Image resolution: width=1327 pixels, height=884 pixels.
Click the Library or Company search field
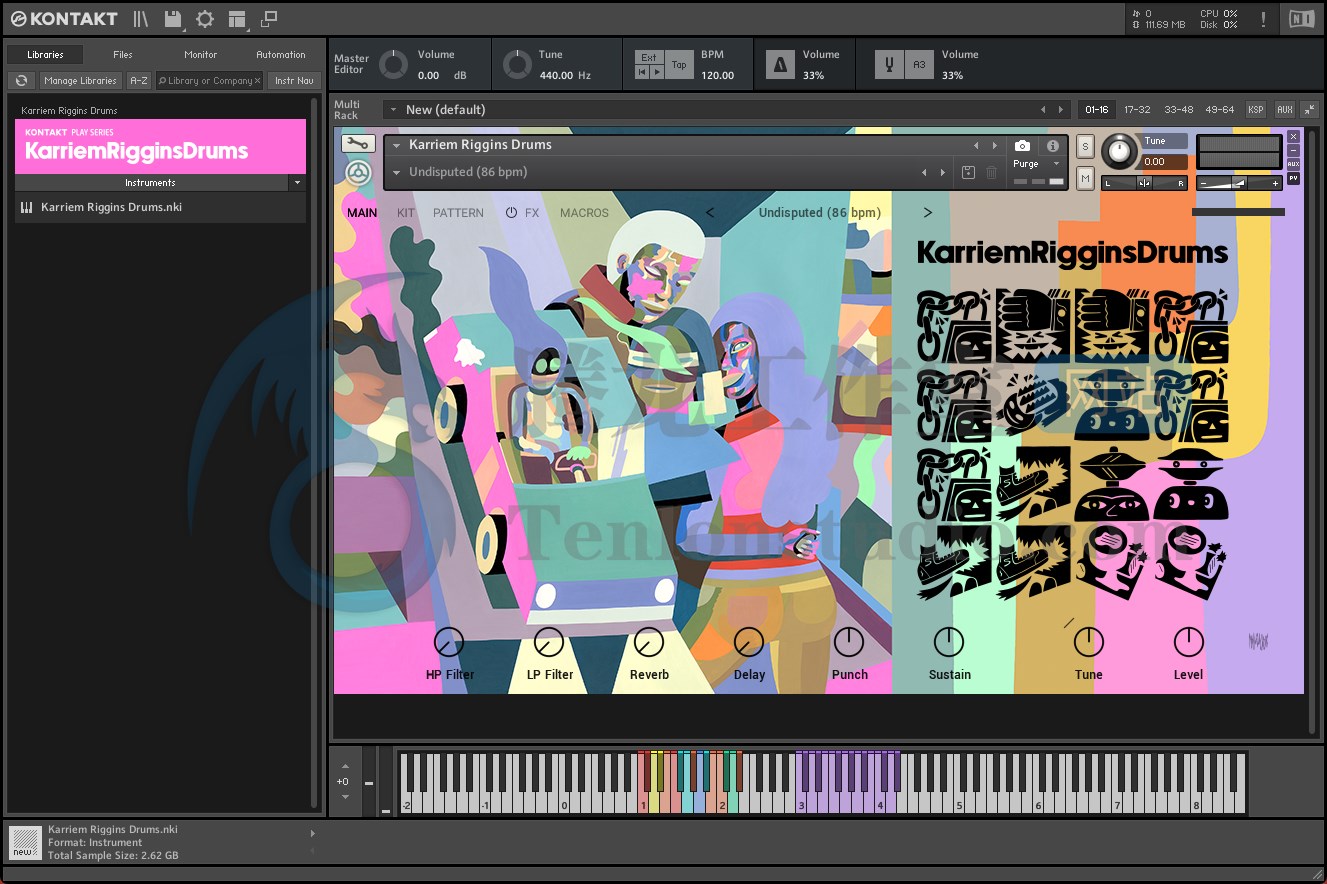coord(209,81)
